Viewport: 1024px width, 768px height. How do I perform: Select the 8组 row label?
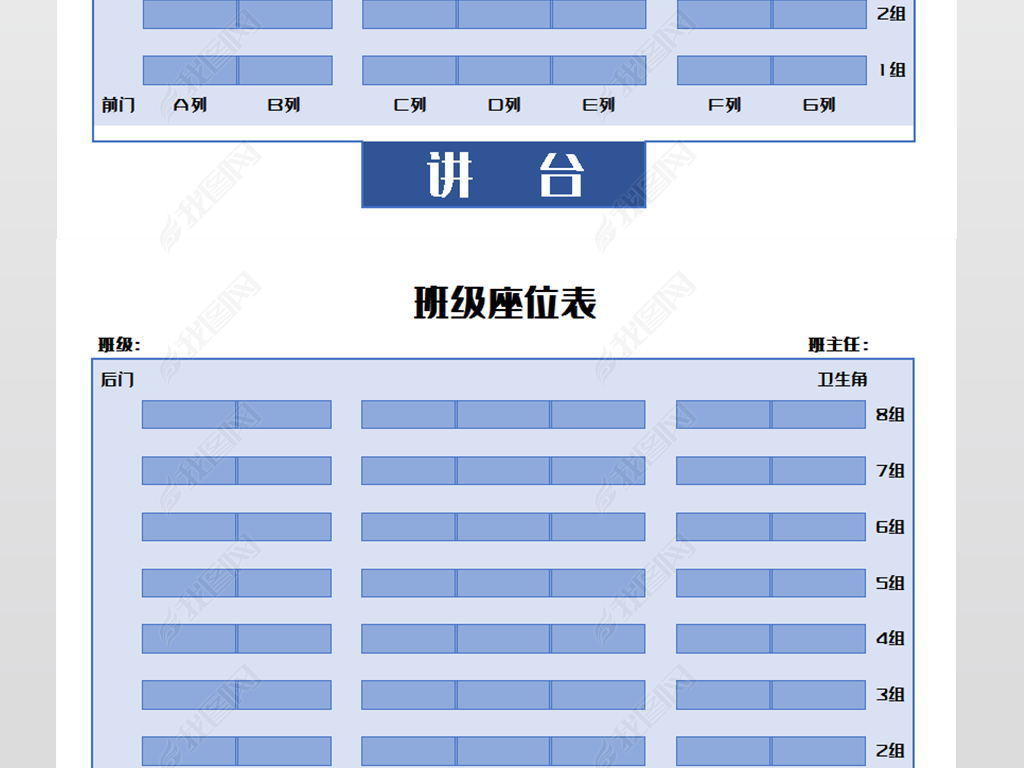890,414
